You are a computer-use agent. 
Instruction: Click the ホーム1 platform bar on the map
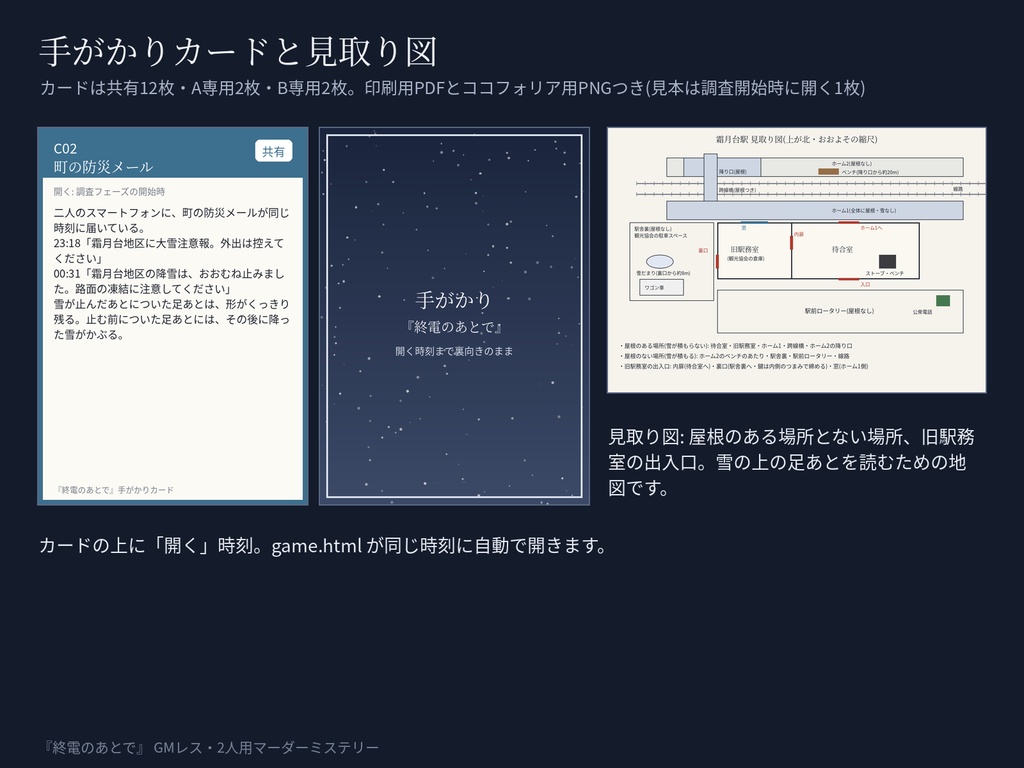pyautogui.click(x=815, y=210)
